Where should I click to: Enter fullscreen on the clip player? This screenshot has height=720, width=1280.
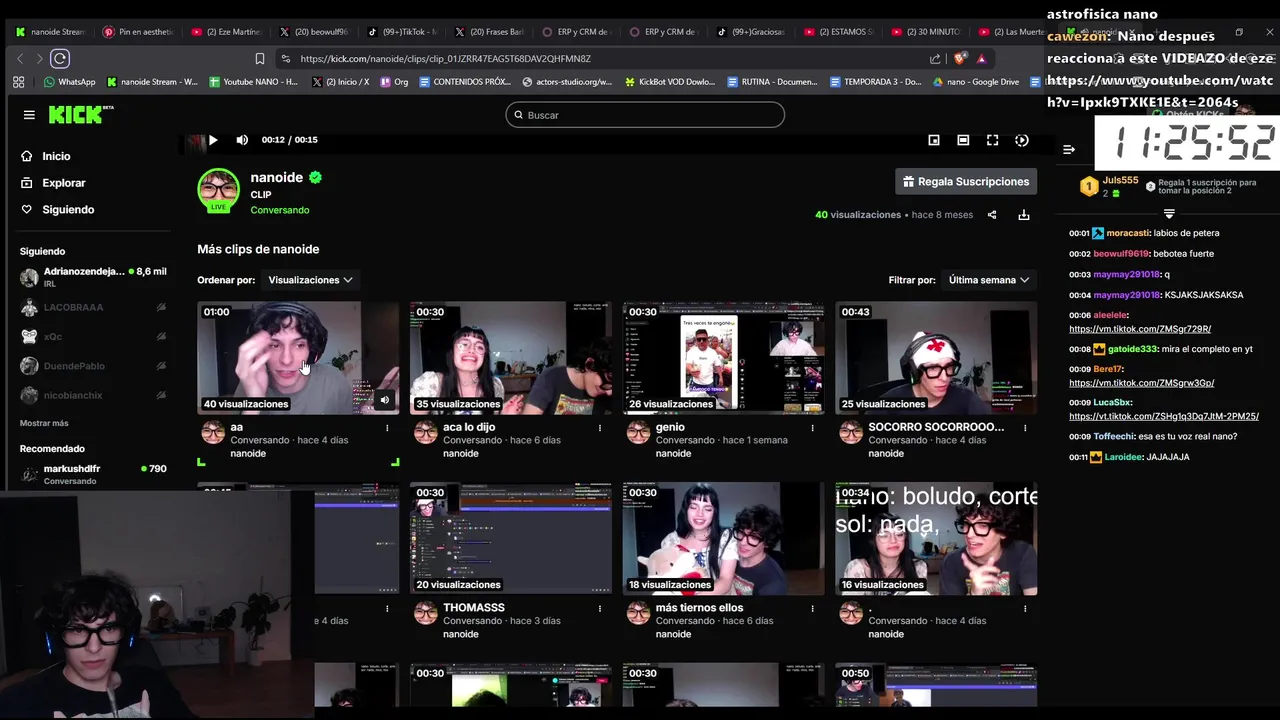992,140
